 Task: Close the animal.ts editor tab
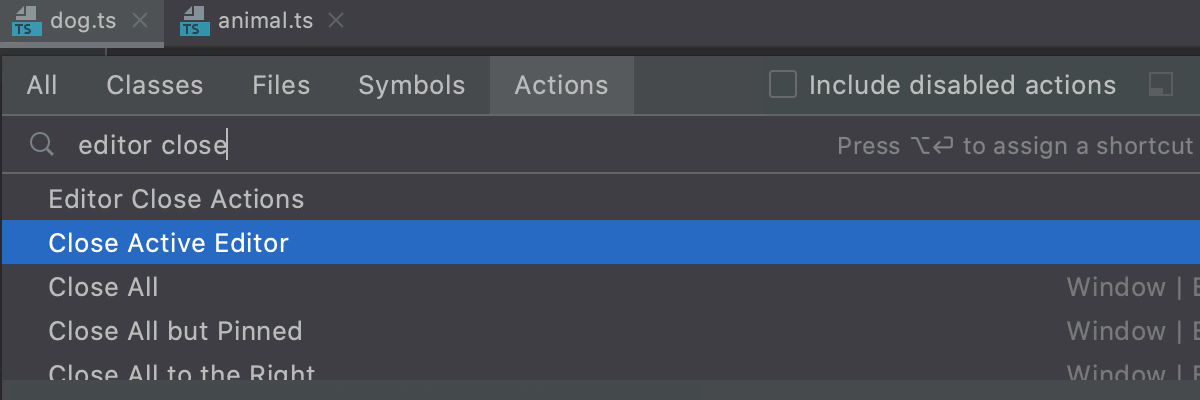click(x=336, y=21)
